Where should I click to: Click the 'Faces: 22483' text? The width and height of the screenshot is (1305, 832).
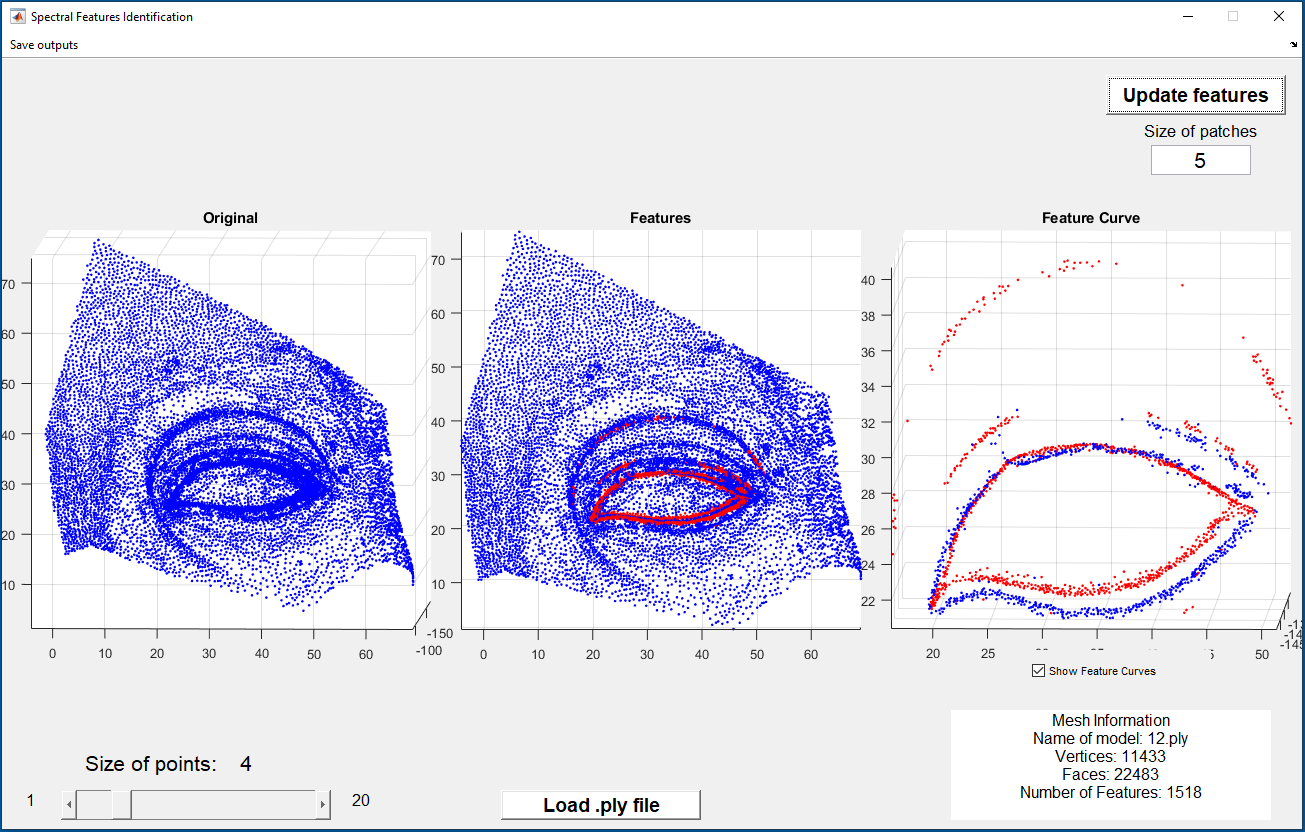1111,775
